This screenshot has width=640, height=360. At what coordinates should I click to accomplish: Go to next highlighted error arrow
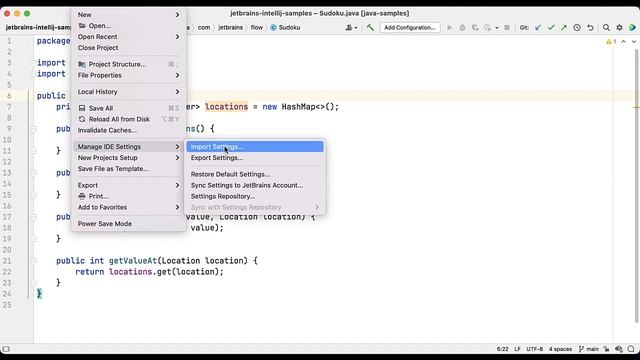coord(633,41)
